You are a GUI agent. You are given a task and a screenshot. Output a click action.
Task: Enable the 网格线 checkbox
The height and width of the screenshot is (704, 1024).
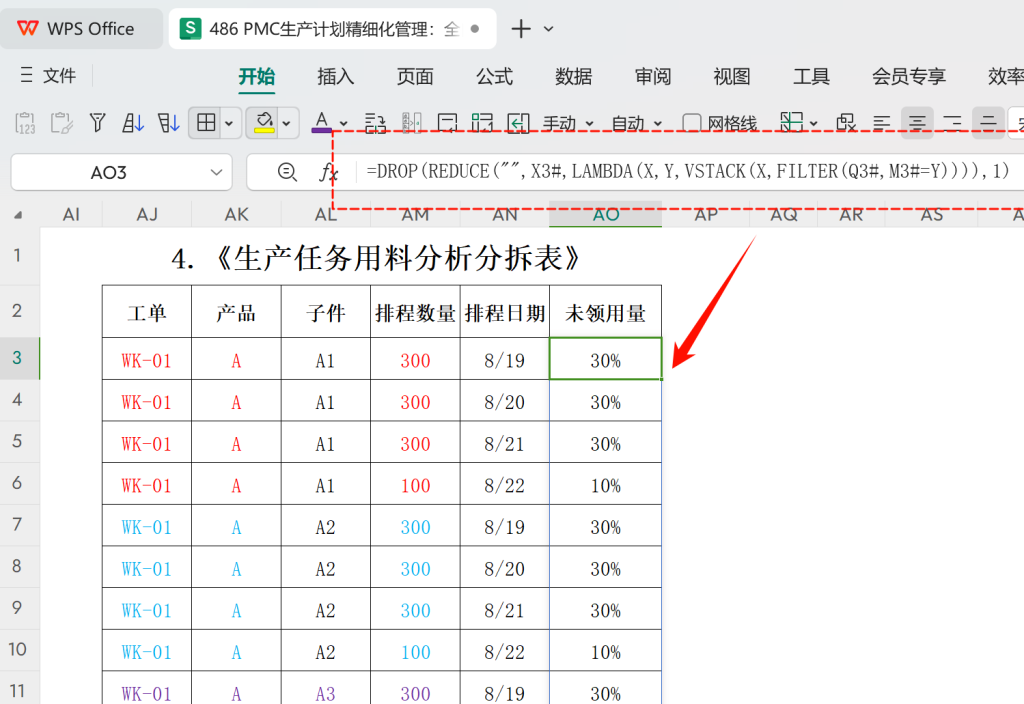pos(692,123)
